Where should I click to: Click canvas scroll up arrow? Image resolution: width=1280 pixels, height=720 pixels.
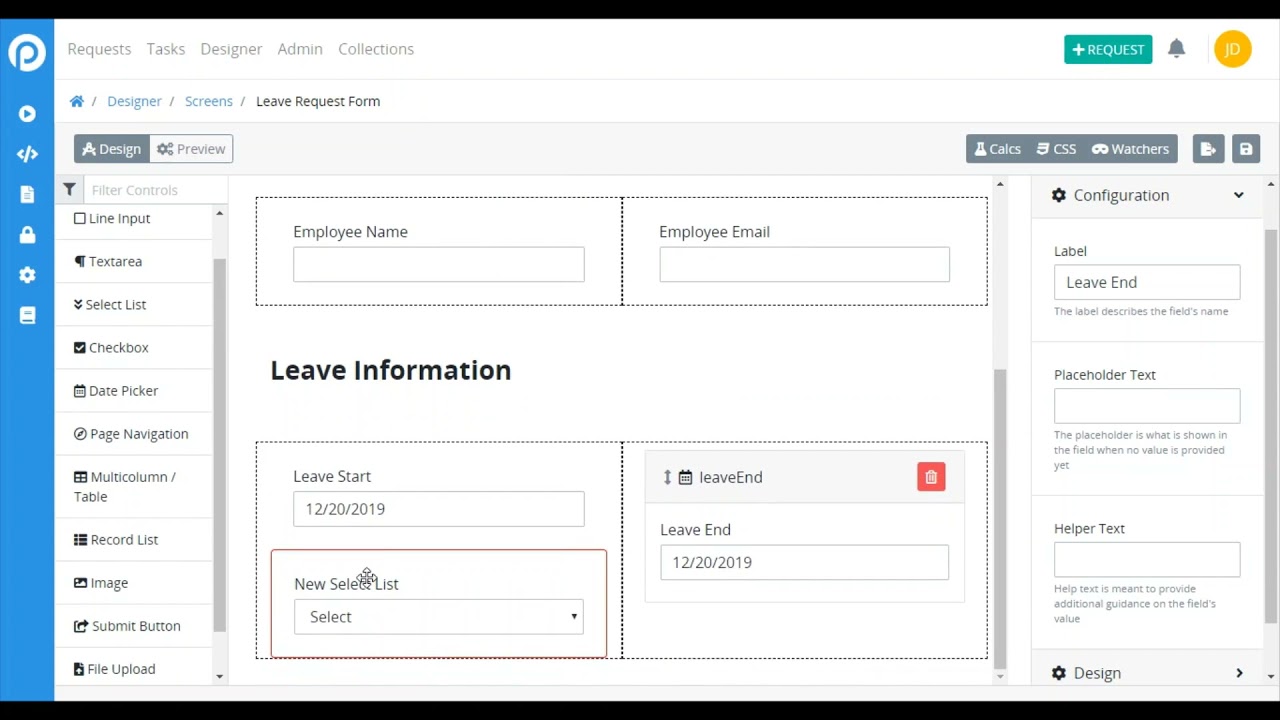(x=999, y=184)
